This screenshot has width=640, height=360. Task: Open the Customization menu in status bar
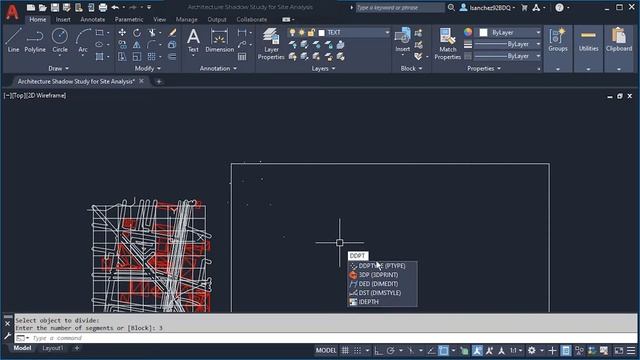coord(631,351)
